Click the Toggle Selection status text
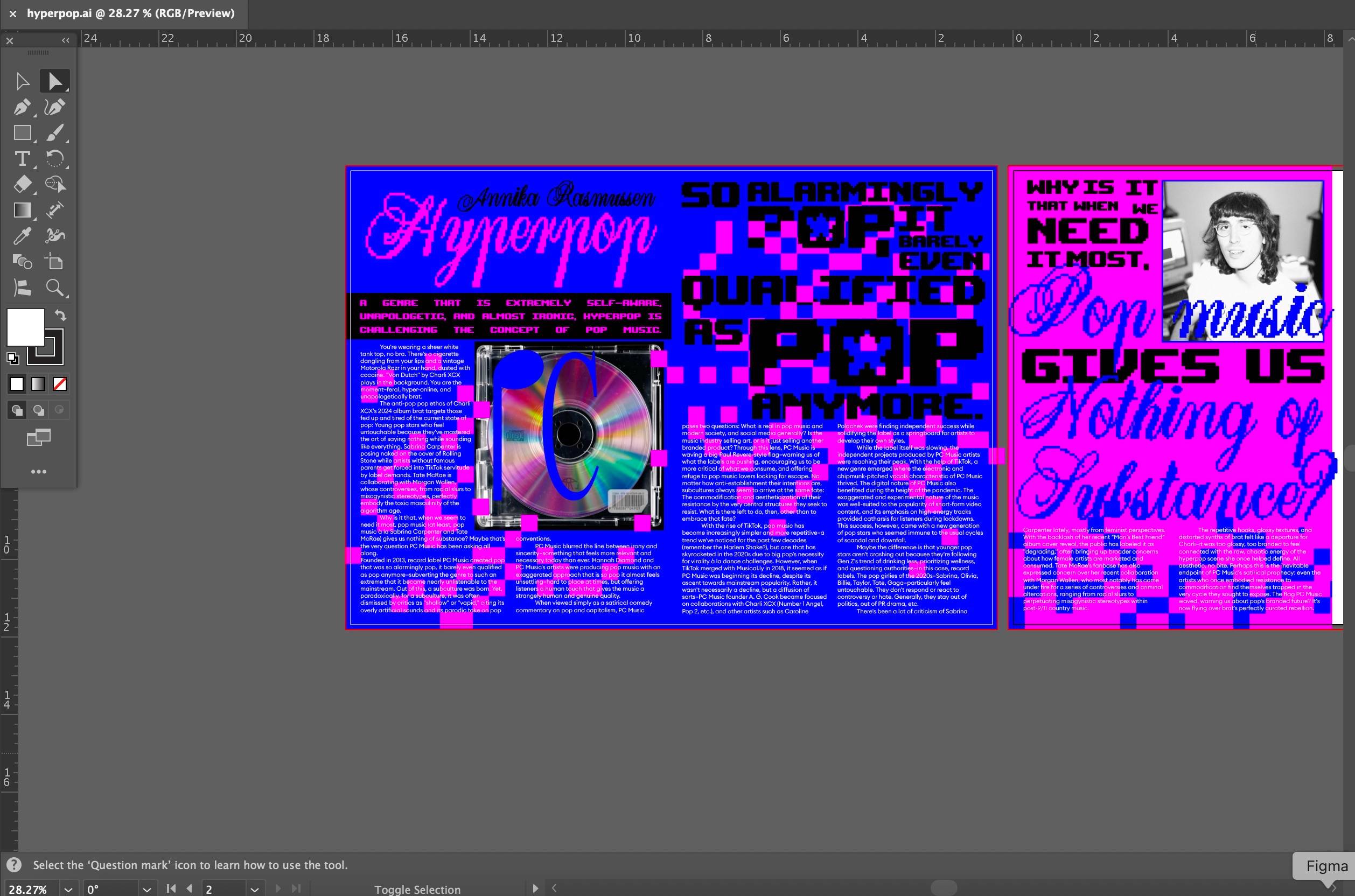 417,889
